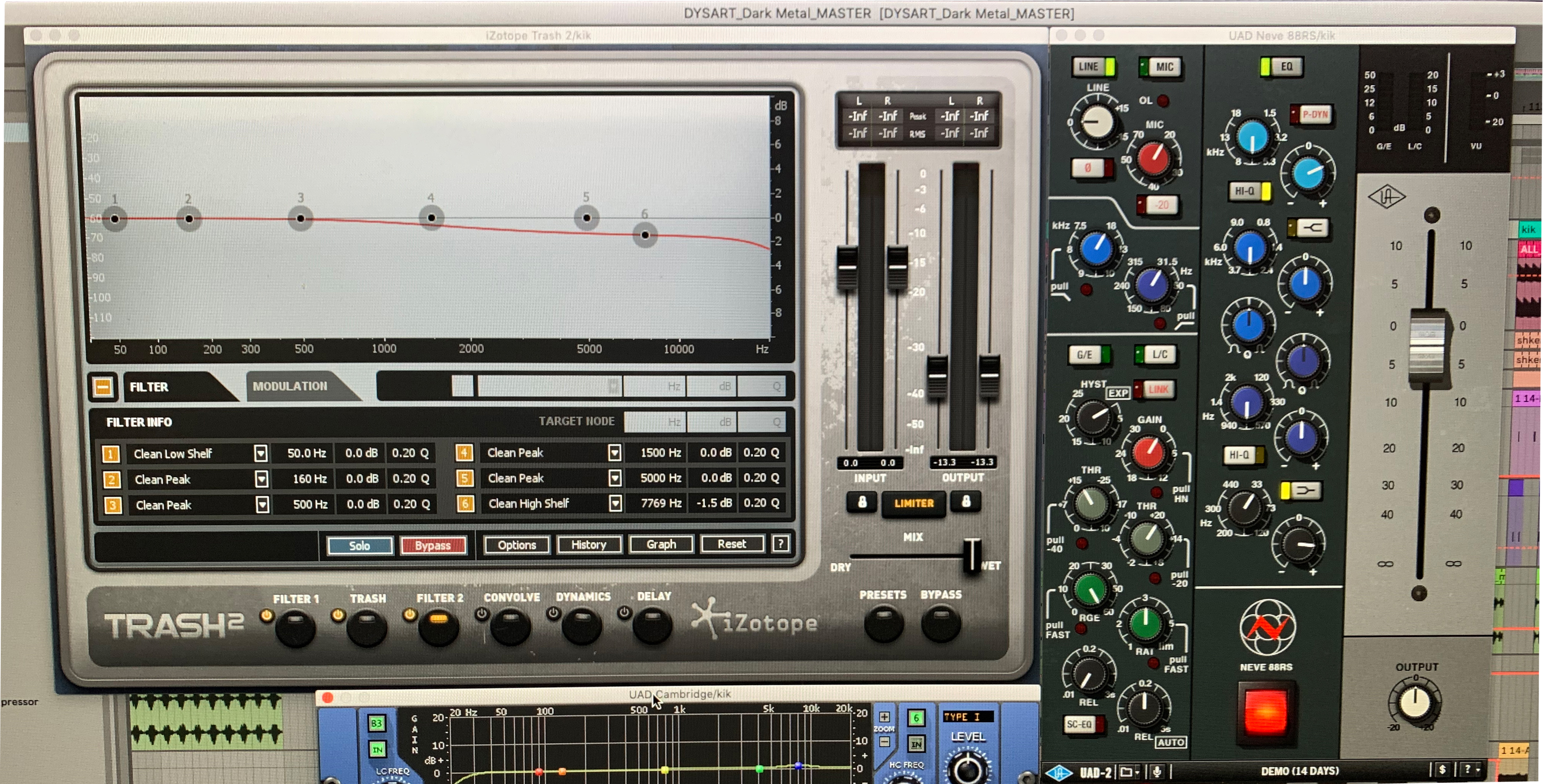Expand filter 4 Clean Peak type dropdown
The image size is (1543, 784).
(614, 453)
